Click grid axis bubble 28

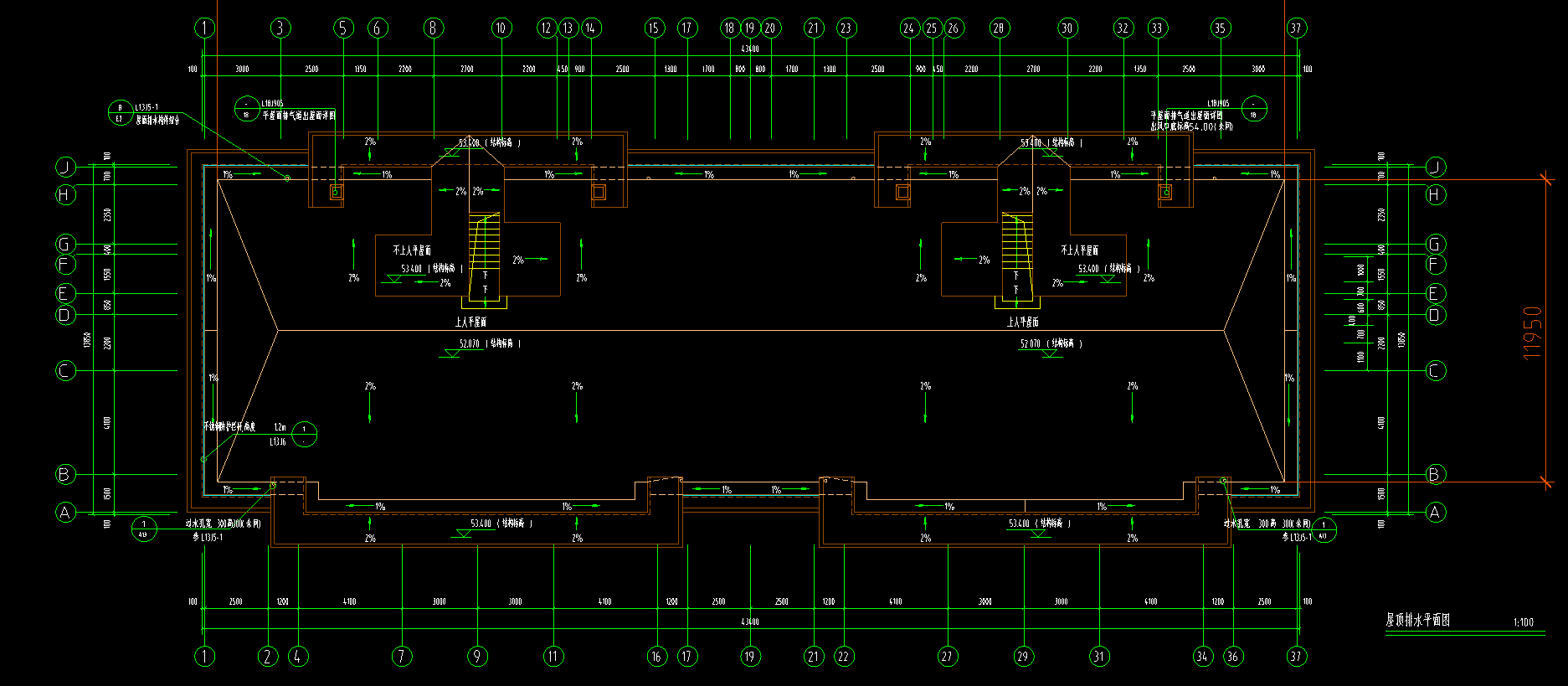(999, 28)
